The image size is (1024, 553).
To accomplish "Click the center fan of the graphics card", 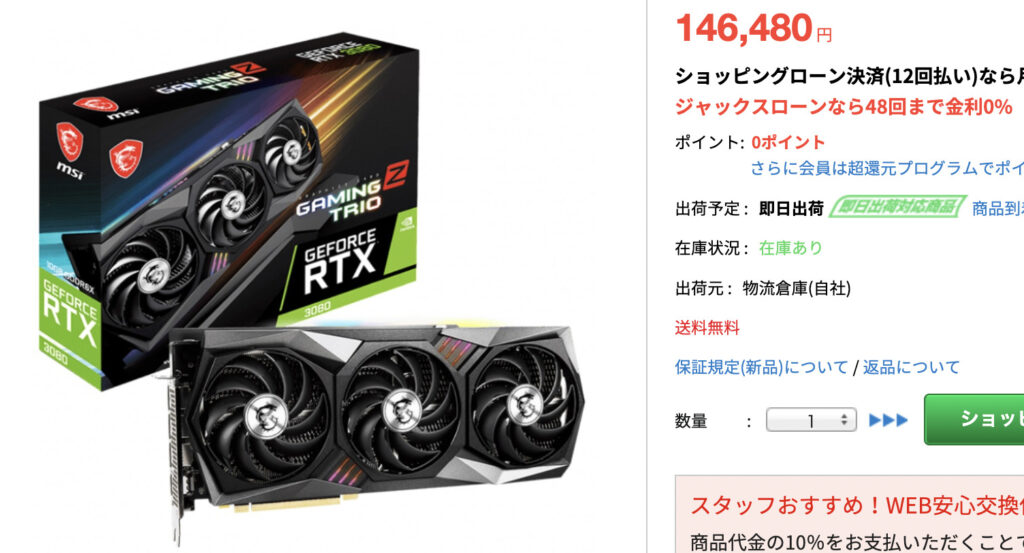I will pyautogui.click(x=401, y=410).
